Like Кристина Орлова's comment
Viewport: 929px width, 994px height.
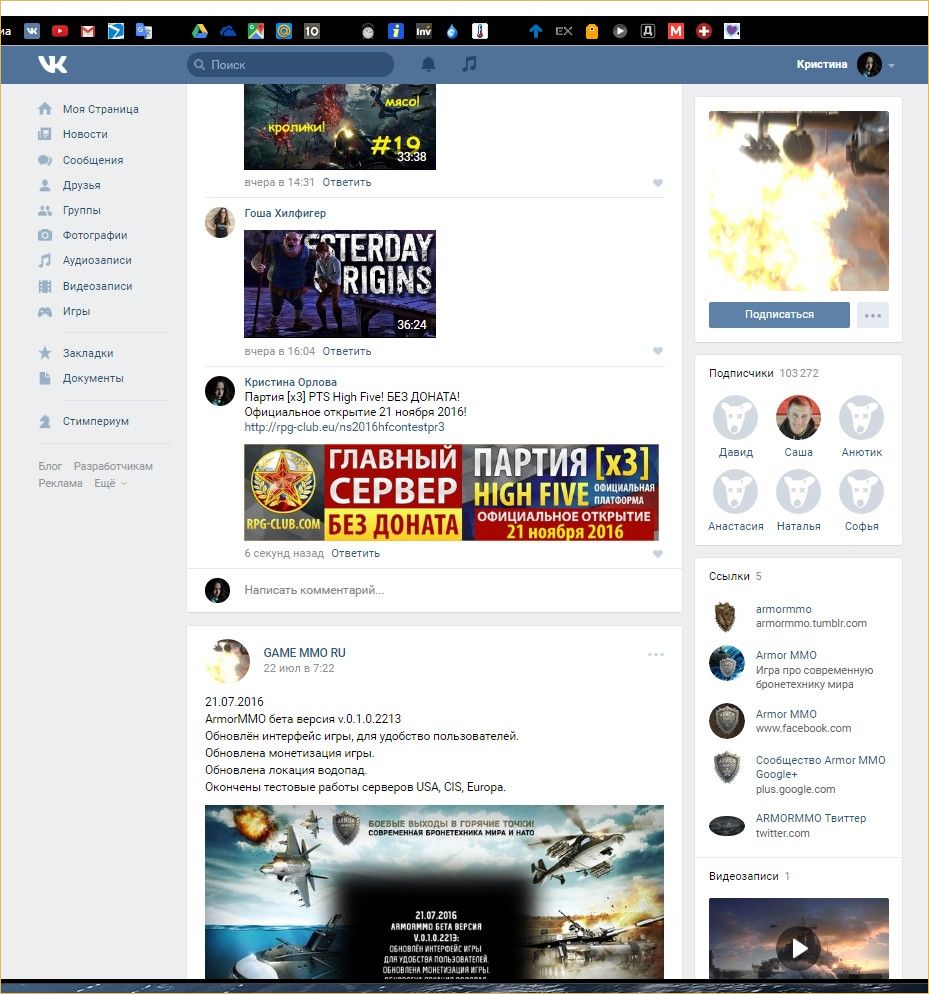[658, 553]
